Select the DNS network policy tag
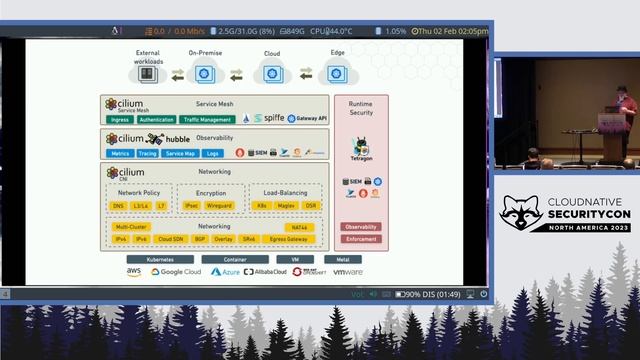This screenshot has height=360, width=640. click(118, 206)
